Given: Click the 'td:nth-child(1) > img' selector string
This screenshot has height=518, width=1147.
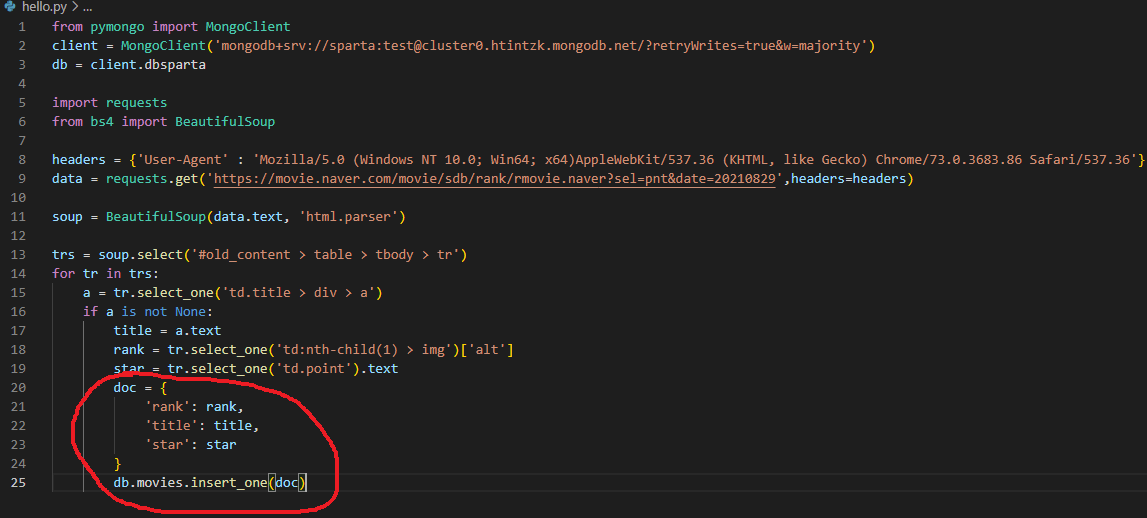Looking at the screenshot, I should [x=370, y=350].
